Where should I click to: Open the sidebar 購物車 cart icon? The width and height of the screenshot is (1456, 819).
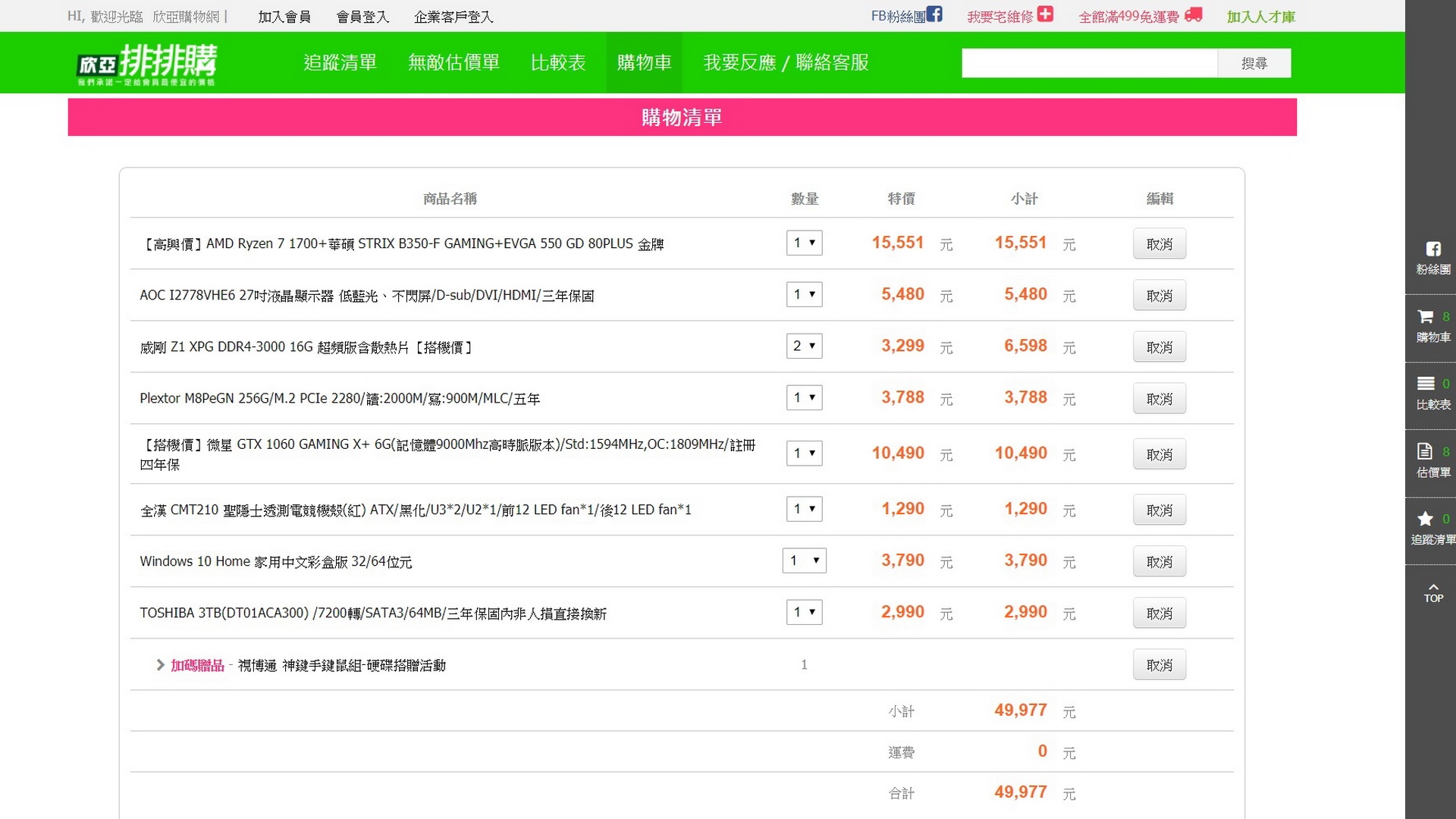point(1426,317)
